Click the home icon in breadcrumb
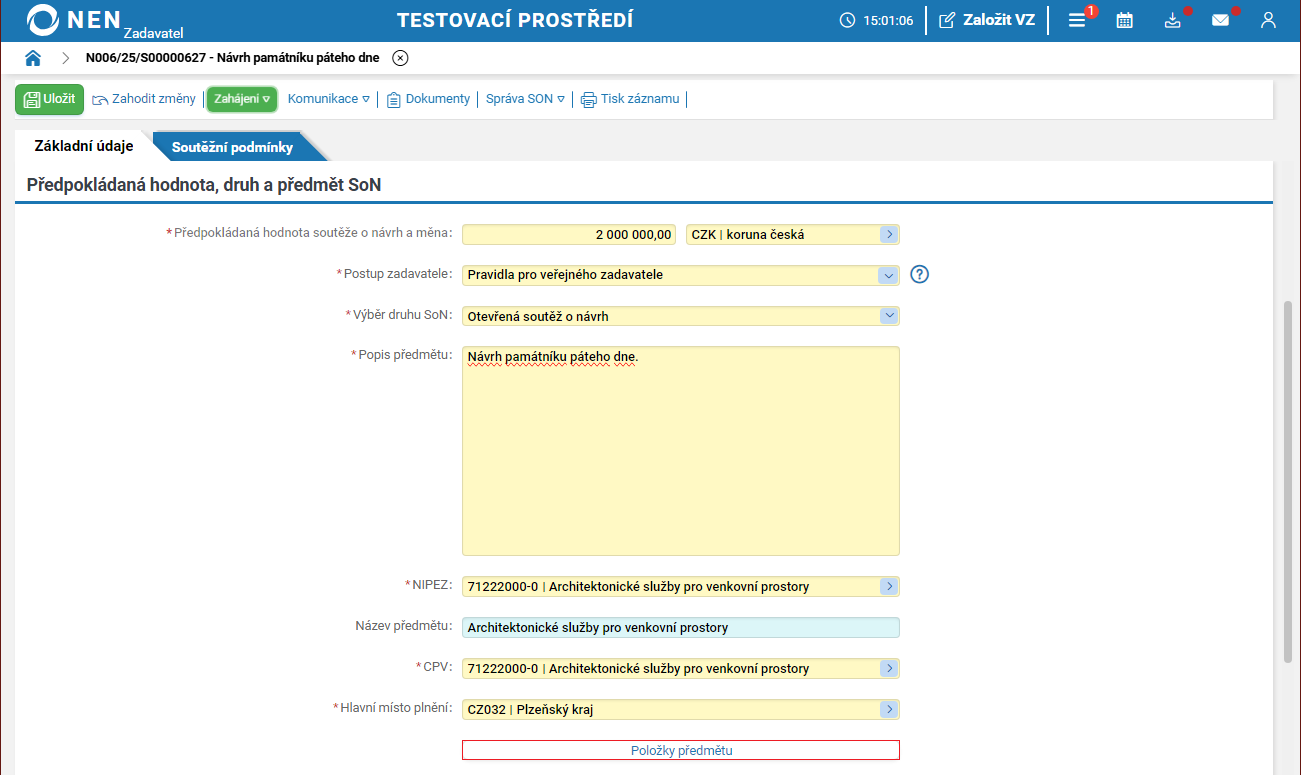1301x775 pixels. pos(33,58)
